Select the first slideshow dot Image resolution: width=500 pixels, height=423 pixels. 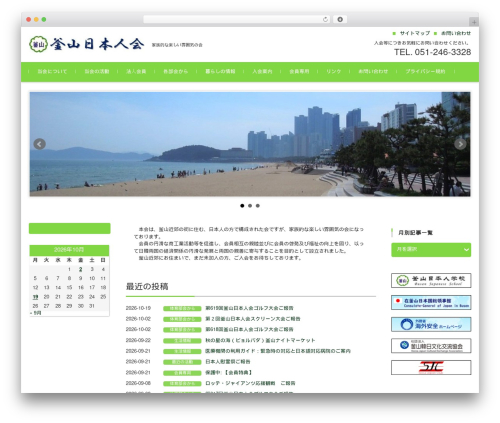click(x=242, y=206)
